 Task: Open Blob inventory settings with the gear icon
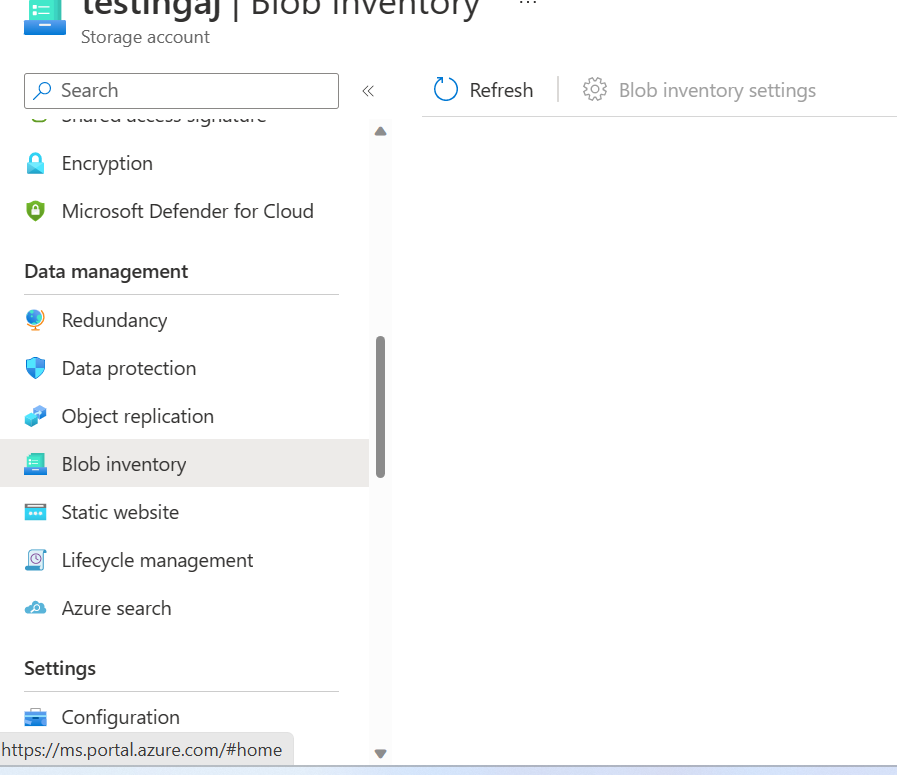[698, 90]
